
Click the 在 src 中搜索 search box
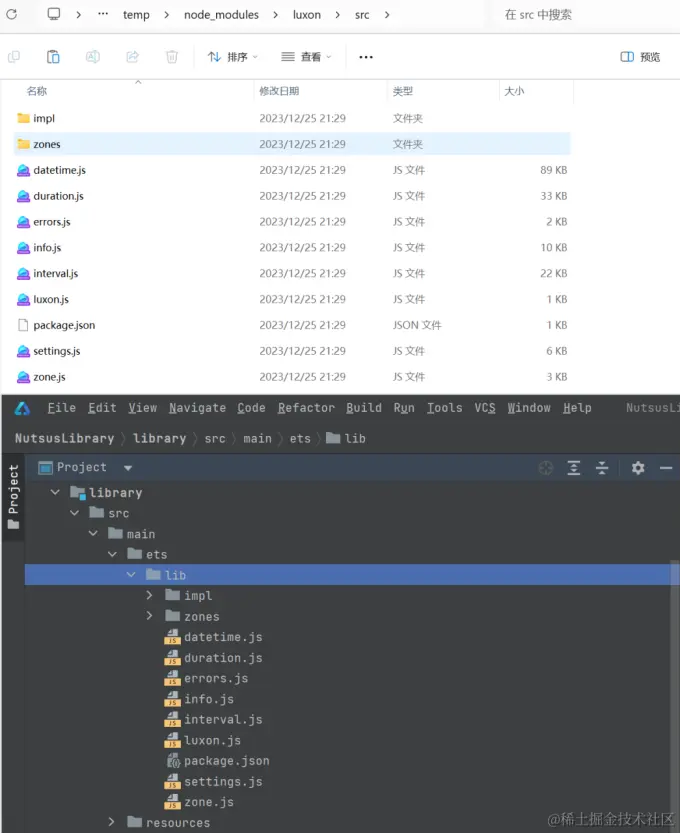538,15
